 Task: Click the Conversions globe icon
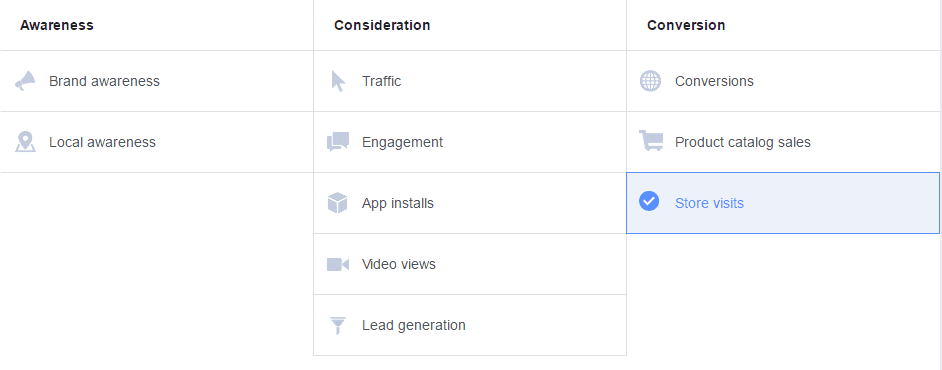click(x=650, y=81)
